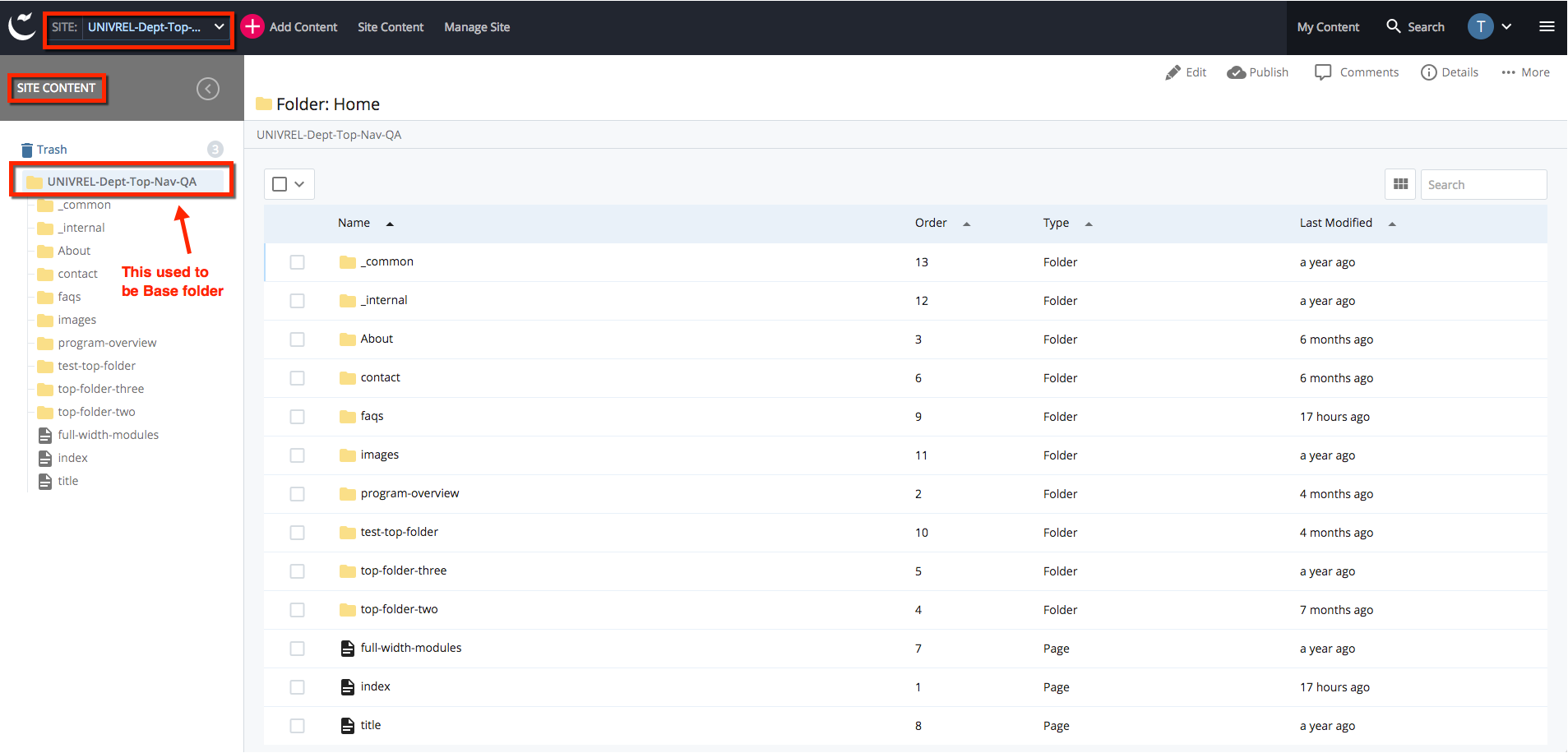
Task: Open the bulk selection dropdown arrow
Action: 299,184
